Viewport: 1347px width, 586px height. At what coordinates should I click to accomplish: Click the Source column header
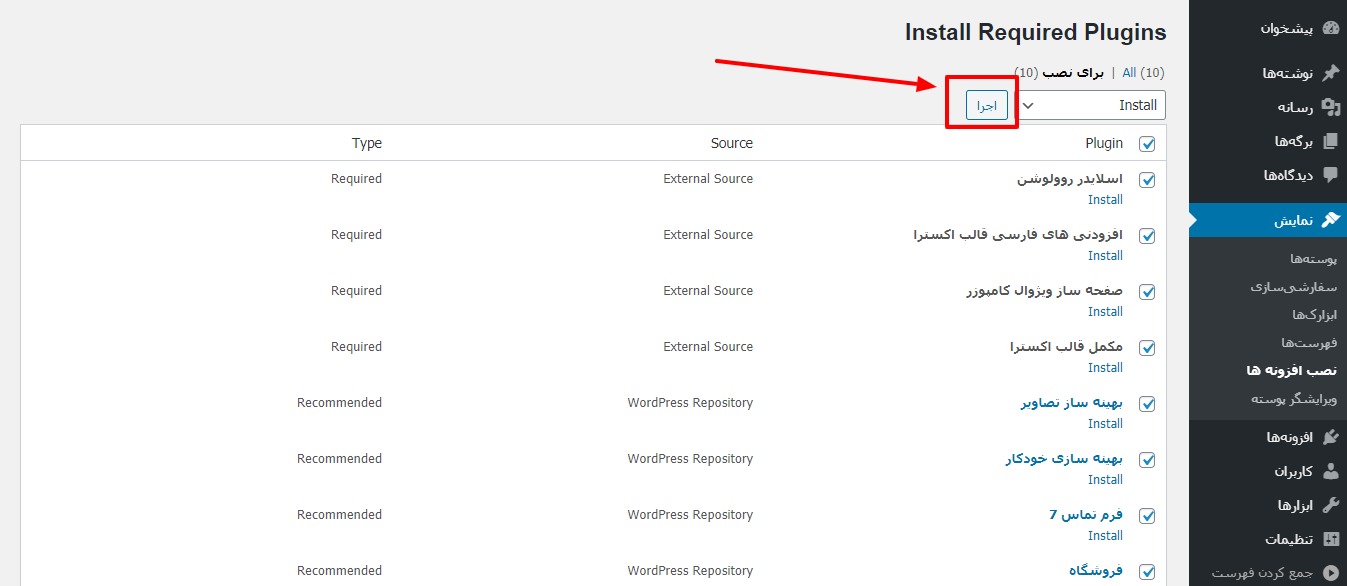click(732, 143)
